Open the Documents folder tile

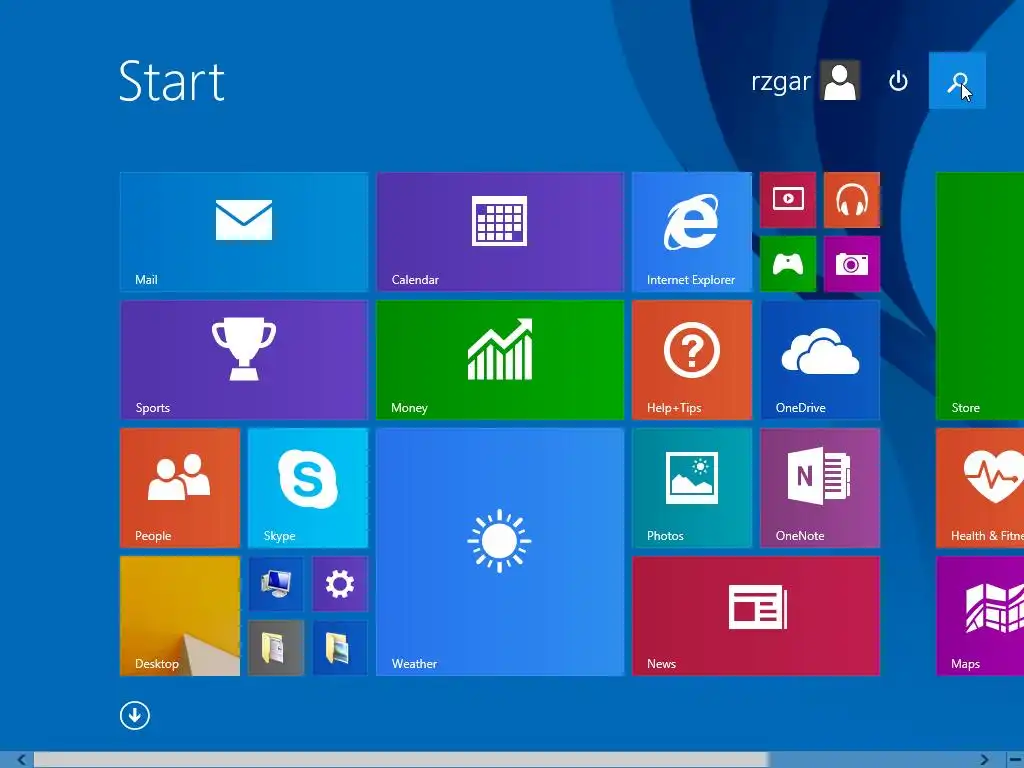pos(276,648)
